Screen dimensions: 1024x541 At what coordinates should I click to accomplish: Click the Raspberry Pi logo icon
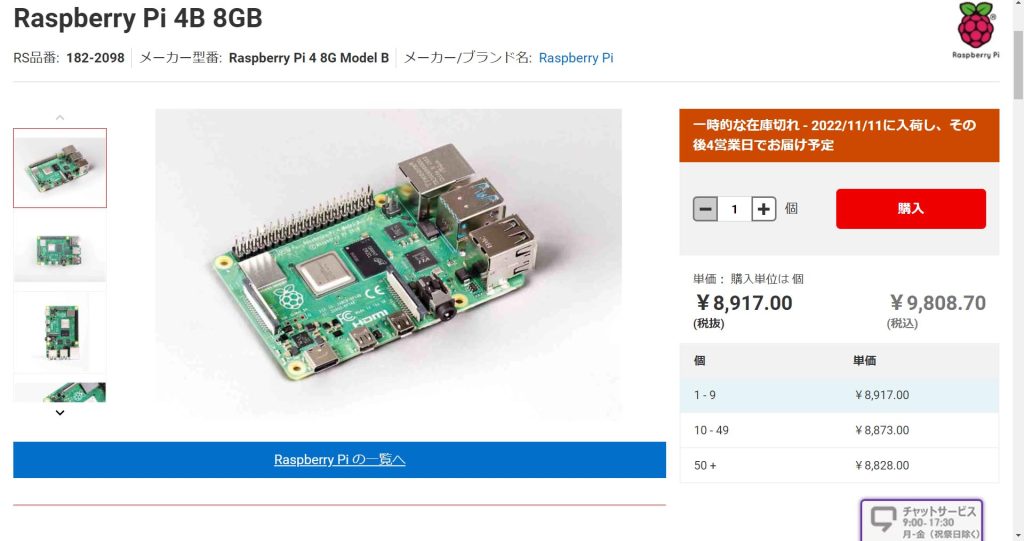[976, 31]
